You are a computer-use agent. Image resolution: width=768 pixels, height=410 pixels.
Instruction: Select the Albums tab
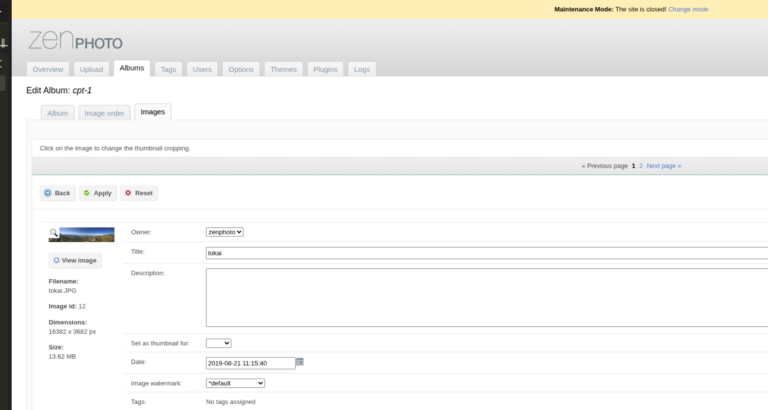[132, 68]
